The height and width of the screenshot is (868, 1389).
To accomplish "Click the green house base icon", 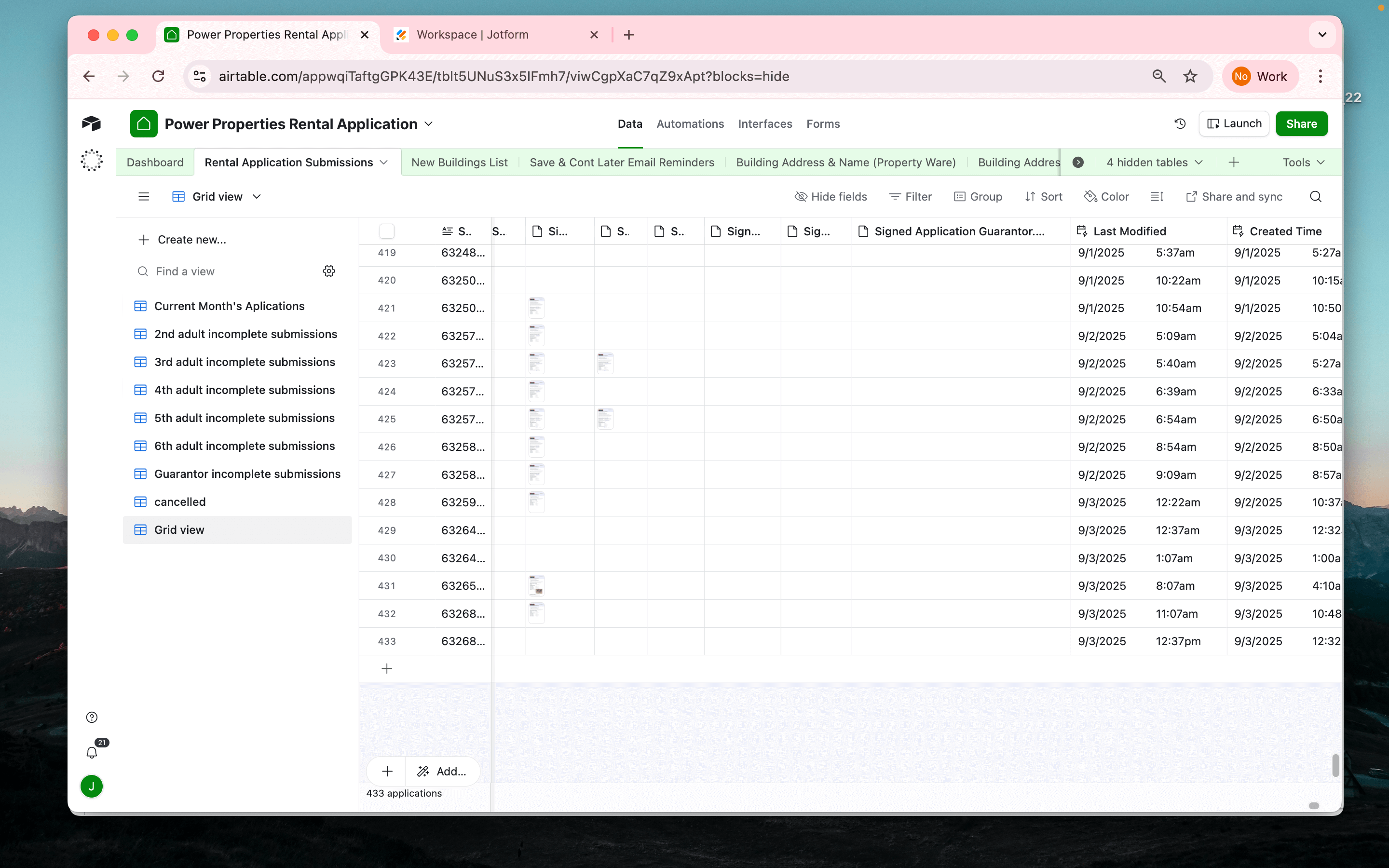I will tap(144, 123).
